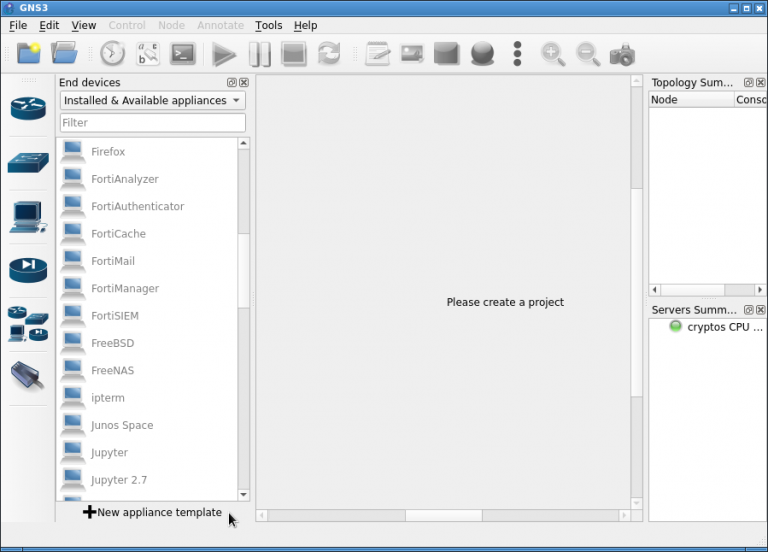Zoom in with the magnifier plus icon
Screen dimensions: 768x552
(552, 54)
